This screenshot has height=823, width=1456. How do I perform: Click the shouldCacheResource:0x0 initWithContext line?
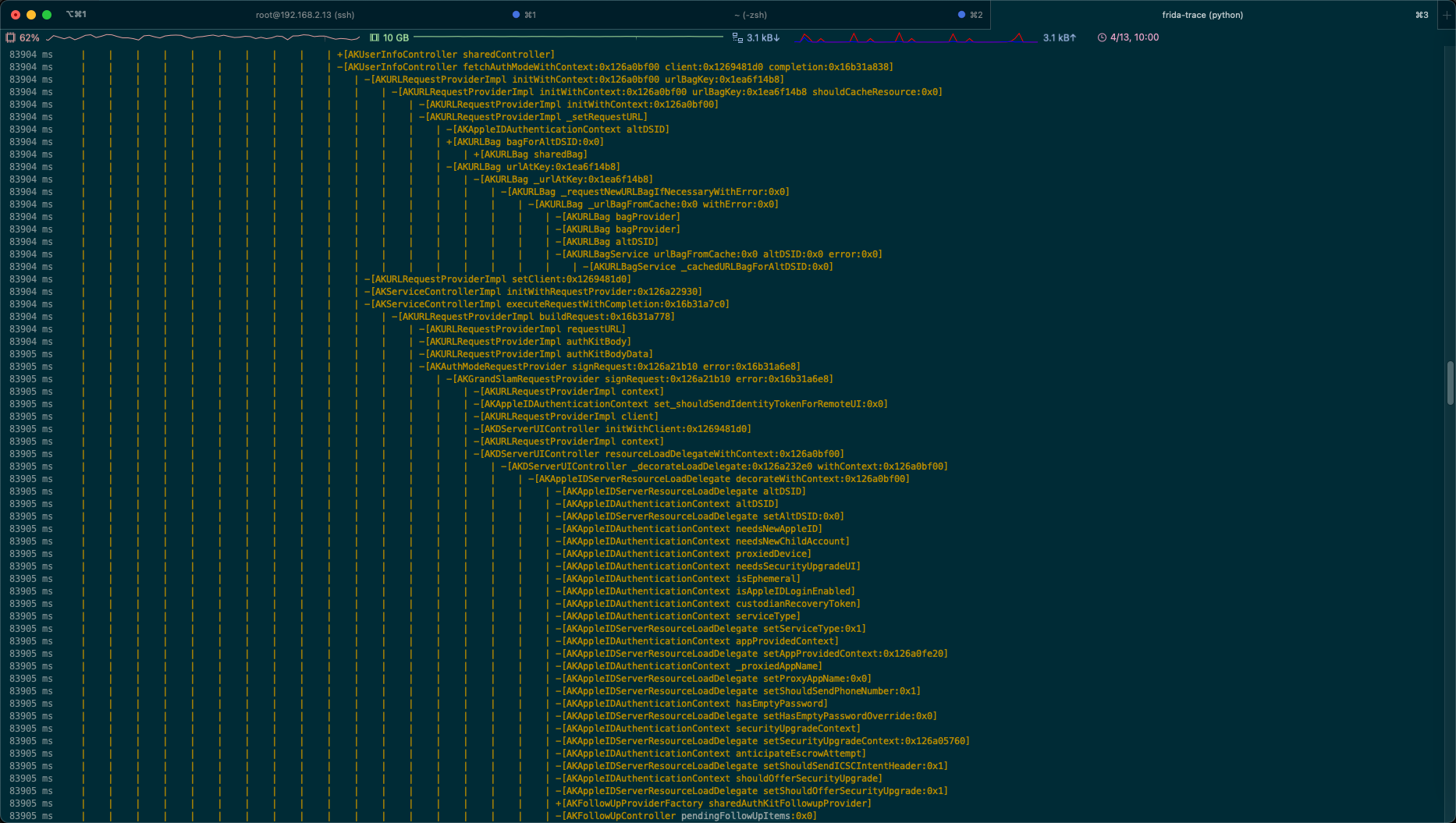pos(667,92)
